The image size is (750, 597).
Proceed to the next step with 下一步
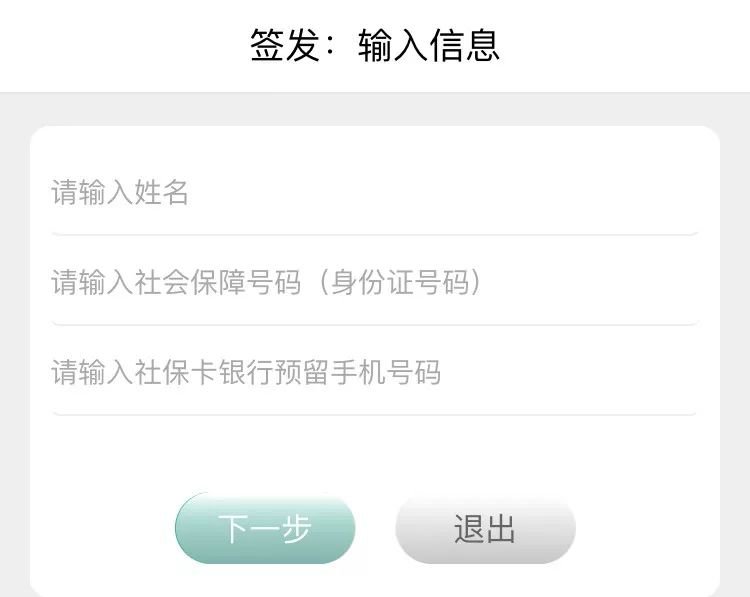pyautogui.click(x=265, y=528)
